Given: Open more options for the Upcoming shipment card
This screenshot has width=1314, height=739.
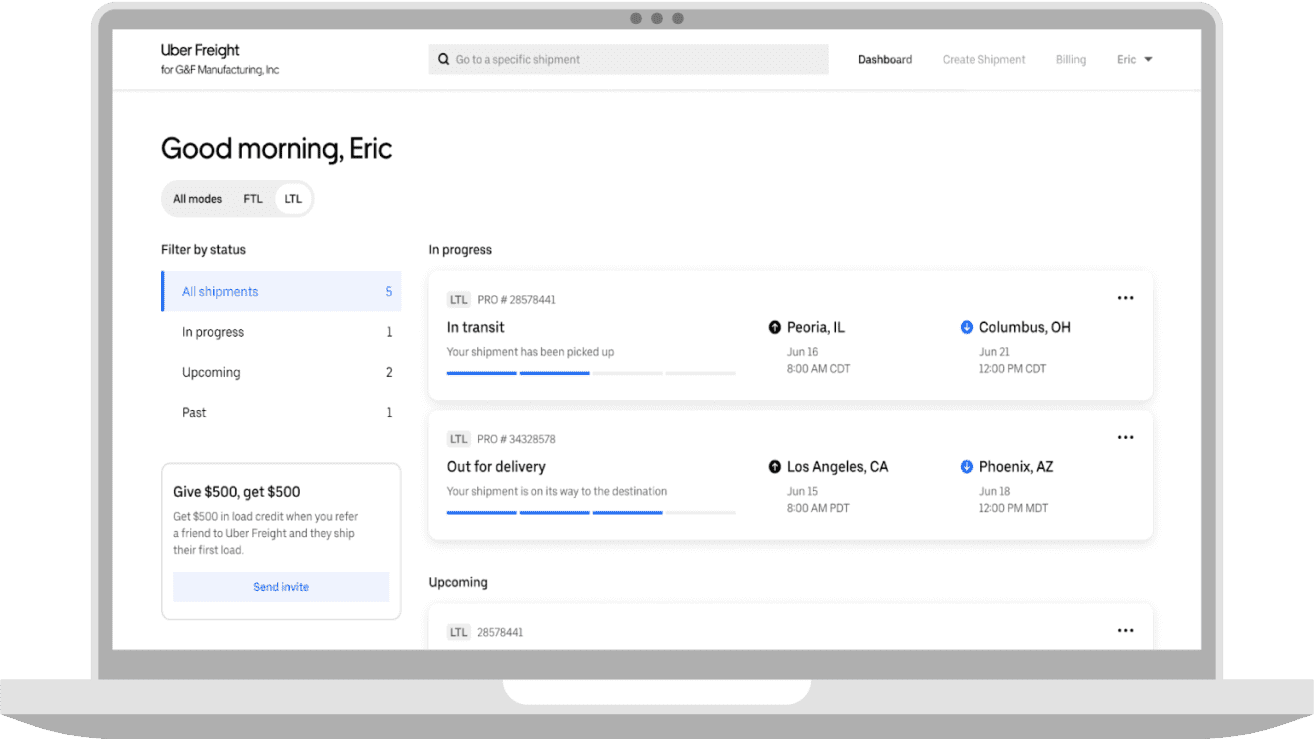Looking at the screenshot, I should click(1125, 631).
